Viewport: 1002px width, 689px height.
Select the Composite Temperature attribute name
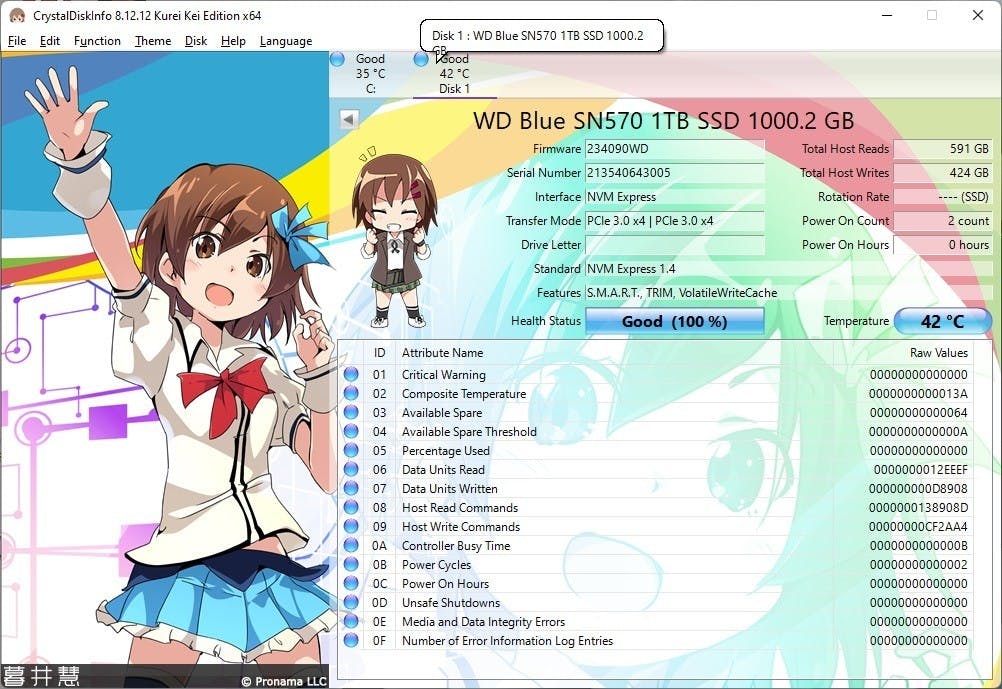[x=464, y=394]
